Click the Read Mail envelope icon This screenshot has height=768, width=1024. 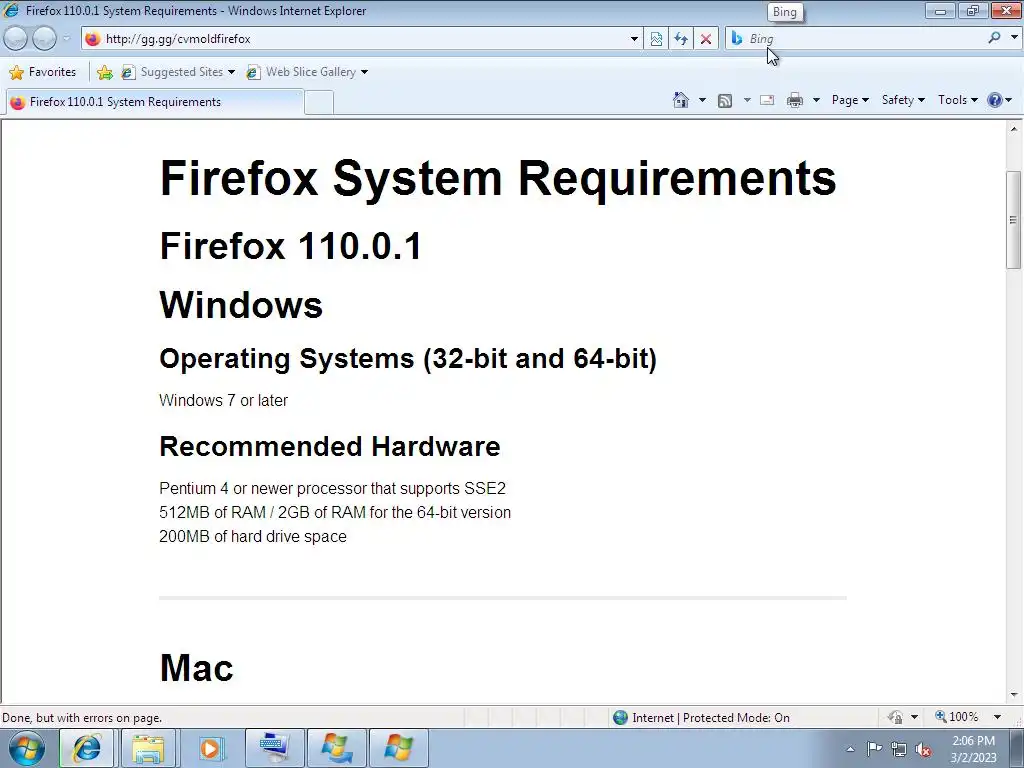(x=767, y=100)
